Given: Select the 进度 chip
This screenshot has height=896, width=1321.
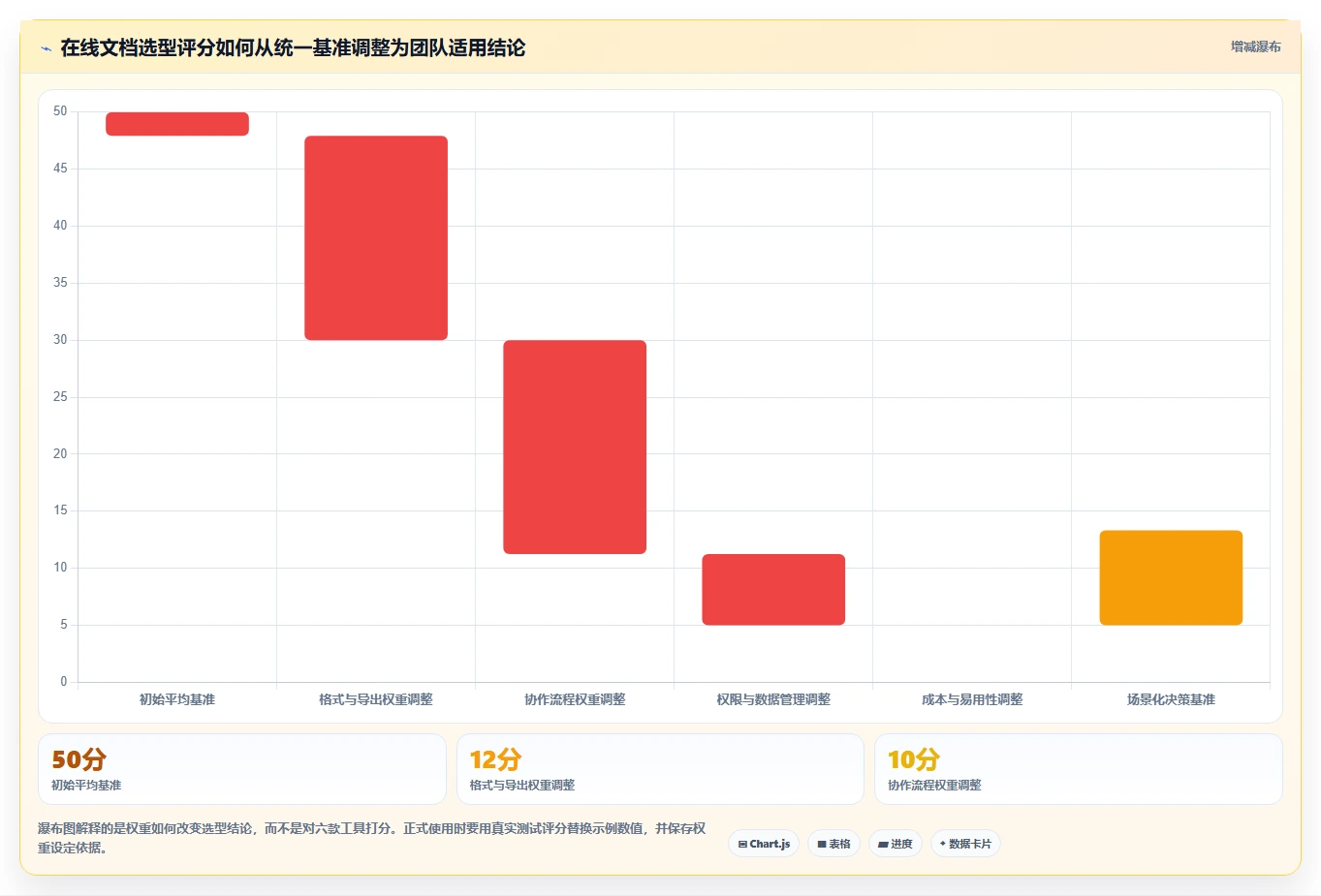Looking at the screenshot, I should 896,844.
